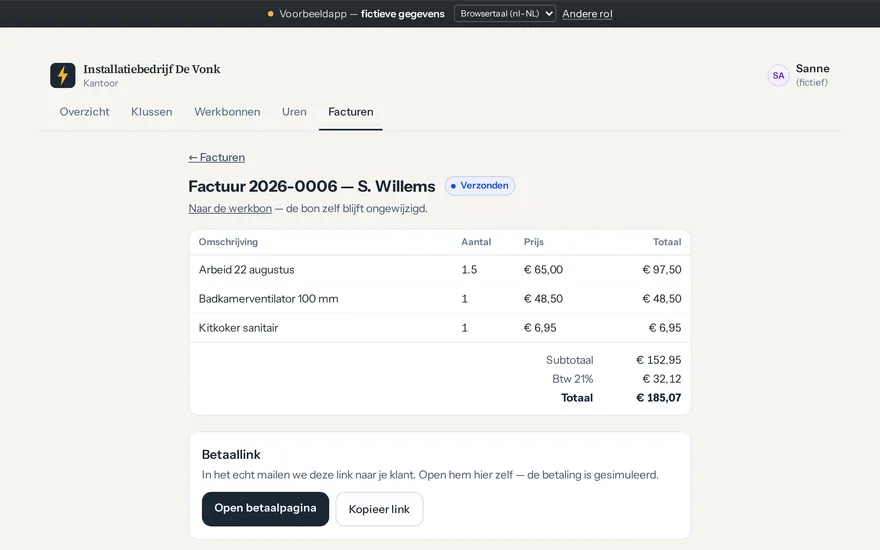Click the Aantal column header
This screenshot has height=550, width=880.
click(476, 242)
